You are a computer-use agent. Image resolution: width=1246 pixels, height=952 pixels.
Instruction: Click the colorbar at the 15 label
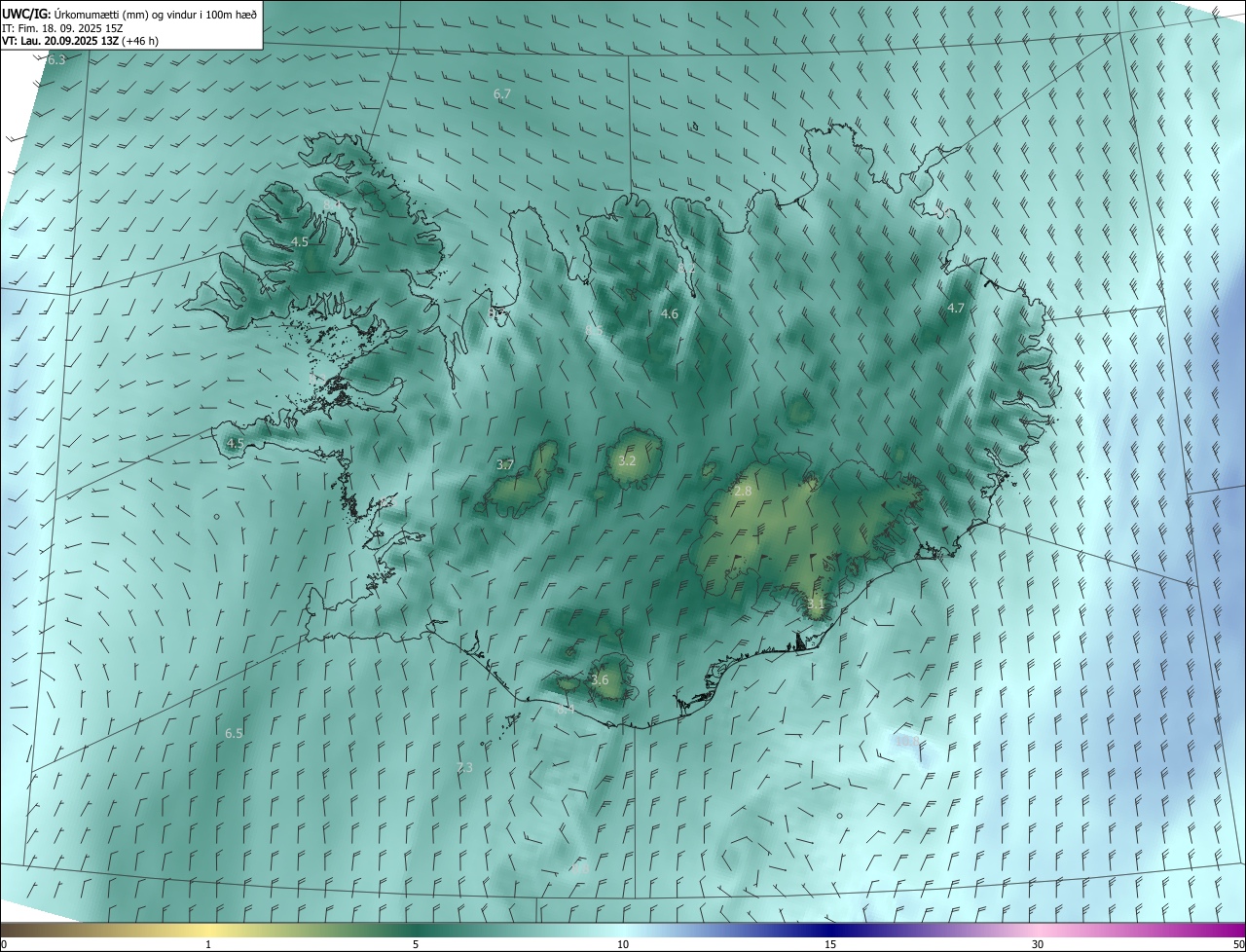click(830, 944)
